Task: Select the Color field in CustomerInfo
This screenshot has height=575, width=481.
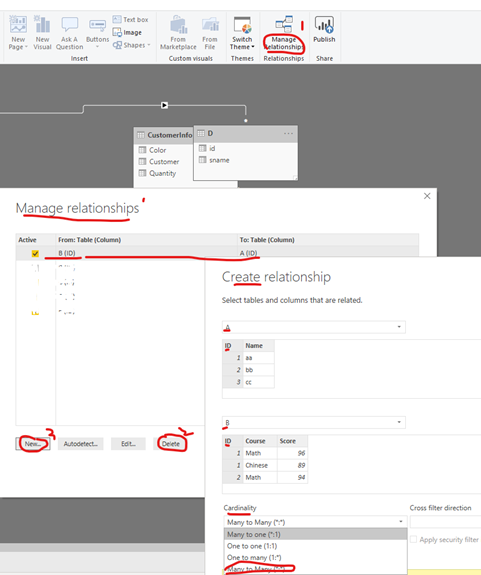Action: (153, 150)
